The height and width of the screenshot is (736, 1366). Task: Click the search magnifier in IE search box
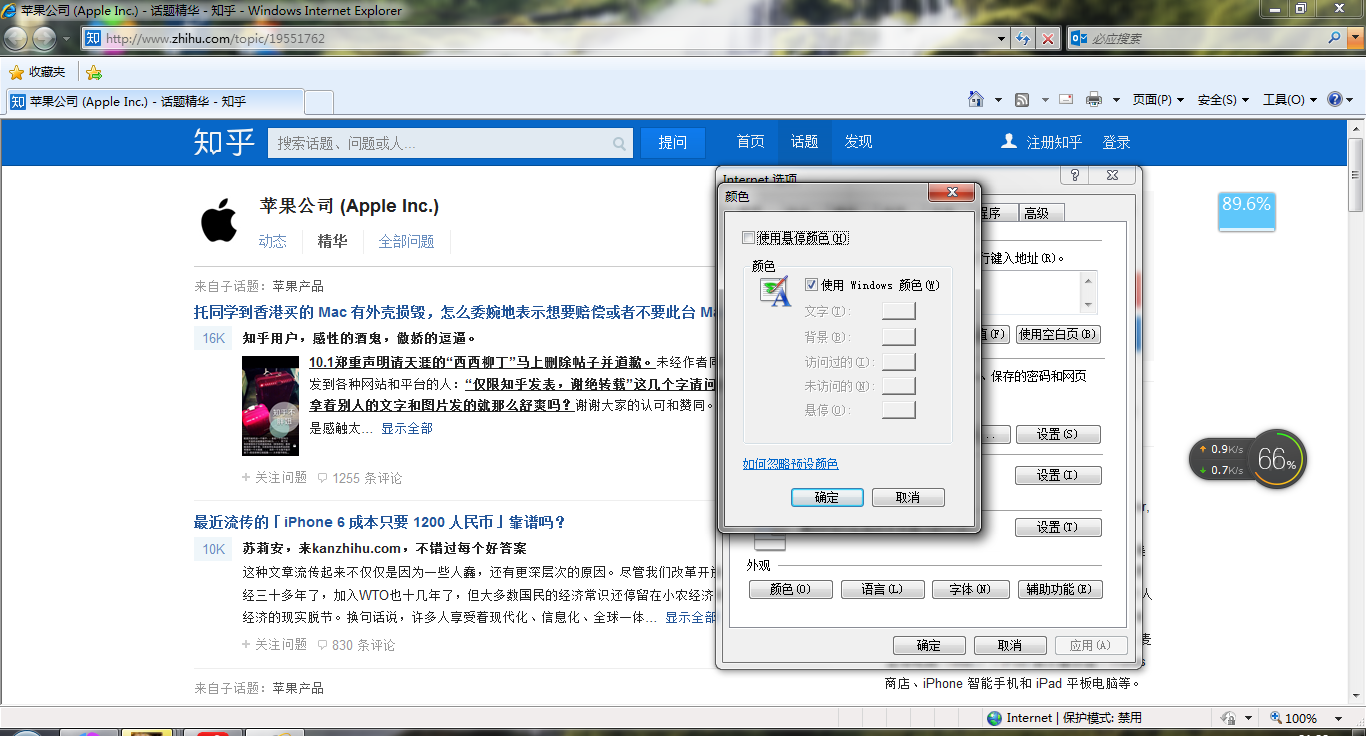click(1335, 38)
